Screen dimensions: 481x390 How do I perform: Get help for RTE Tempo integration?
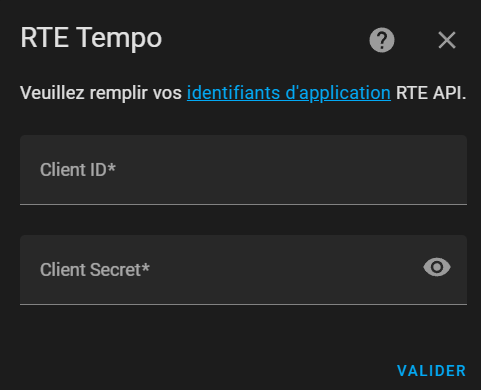coord(382,40)
